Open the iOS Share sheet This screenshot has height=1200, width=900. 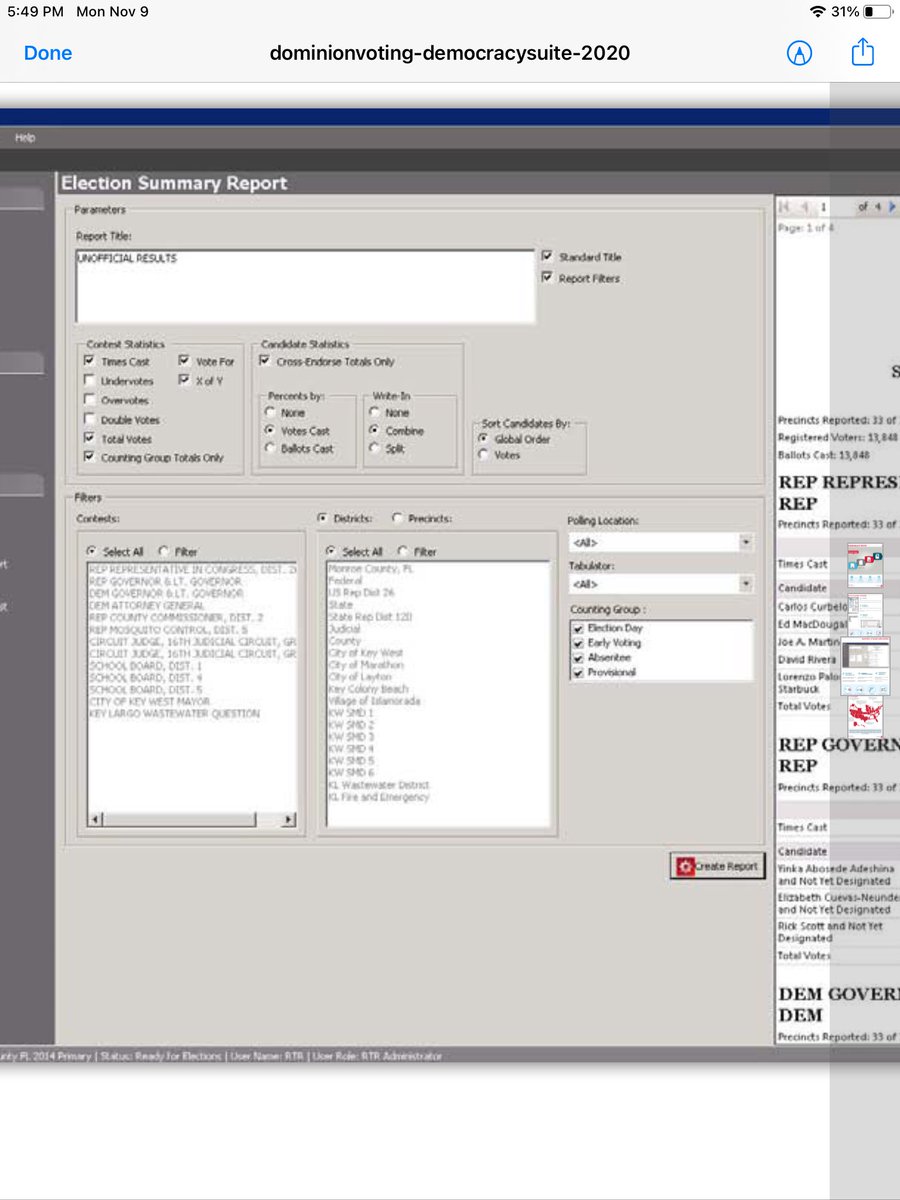coord(862,52)
